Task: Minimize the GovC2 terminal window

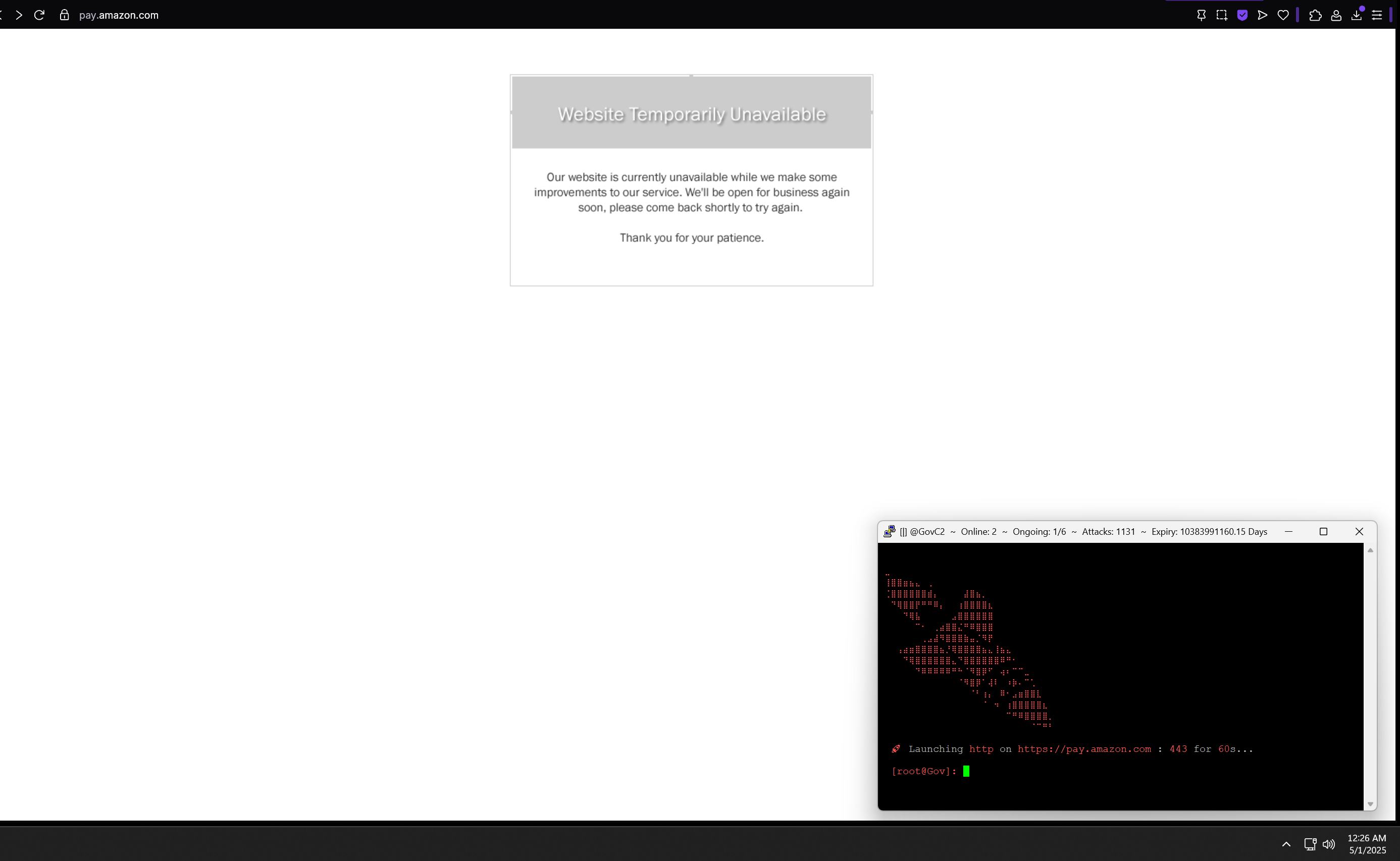Action: 1288,531
